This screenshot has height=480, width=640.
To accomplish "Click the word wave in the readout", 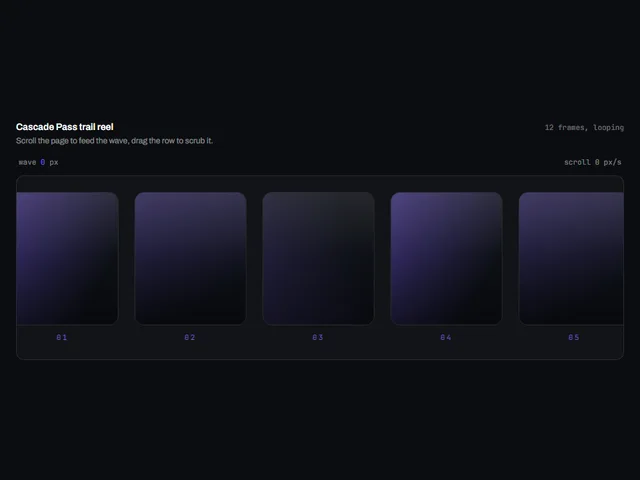I will [x=27, y=162].
